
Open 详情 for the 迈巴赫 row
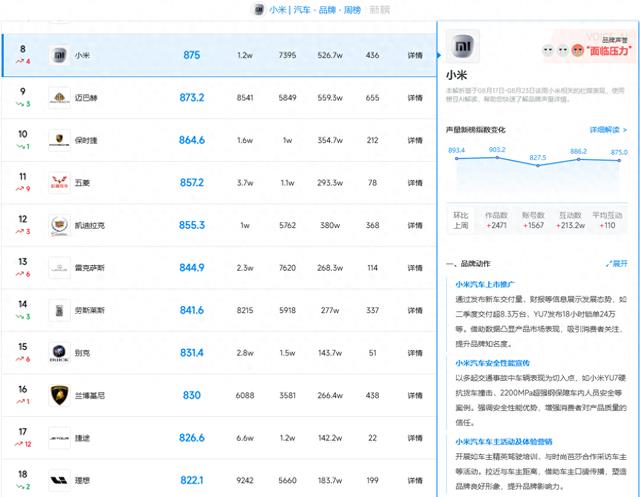[415, 98]
